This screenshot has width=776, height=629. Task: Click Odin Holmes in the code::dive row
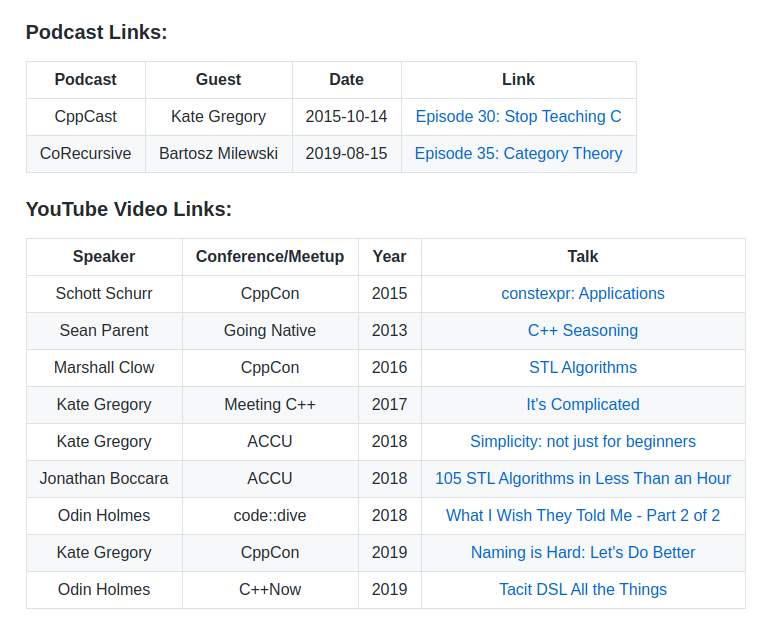tap(104, 516)
